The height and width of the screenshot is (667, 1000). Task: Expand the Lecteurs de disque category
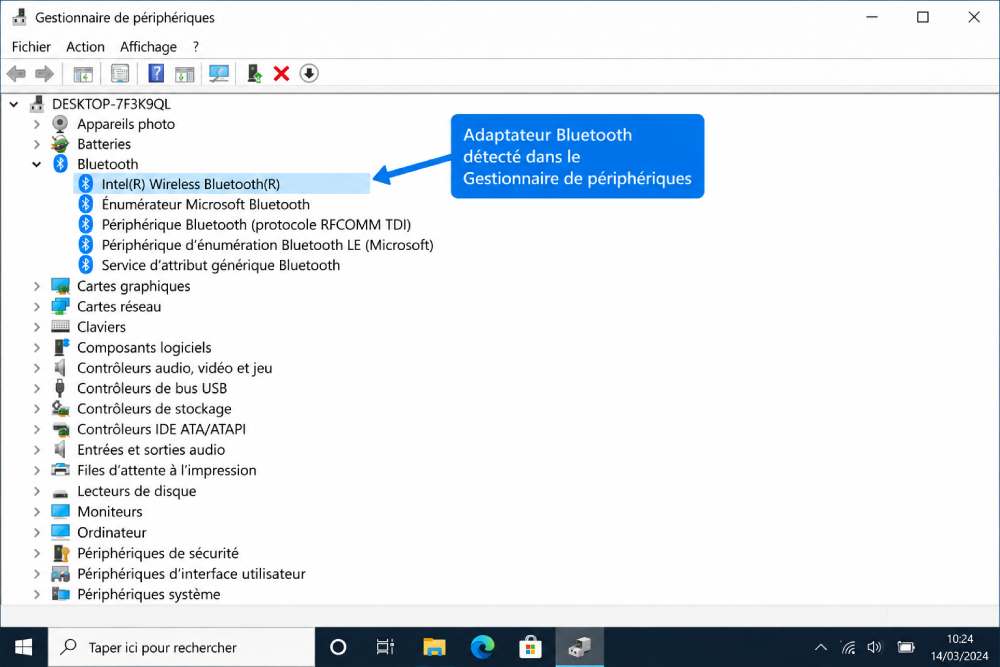pyautogui.click(x=37, y=491)
